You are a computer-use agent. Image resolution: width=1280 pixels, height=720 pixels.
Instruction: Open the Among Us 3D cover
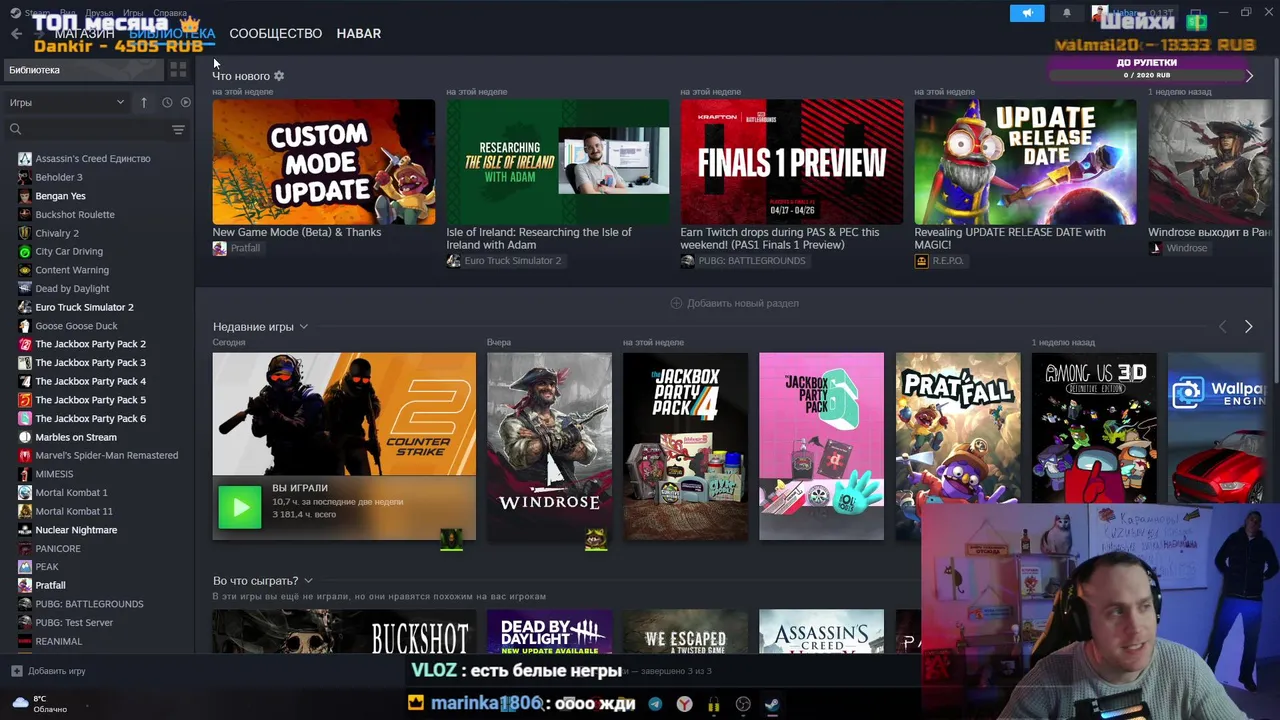coord(1094,428)
